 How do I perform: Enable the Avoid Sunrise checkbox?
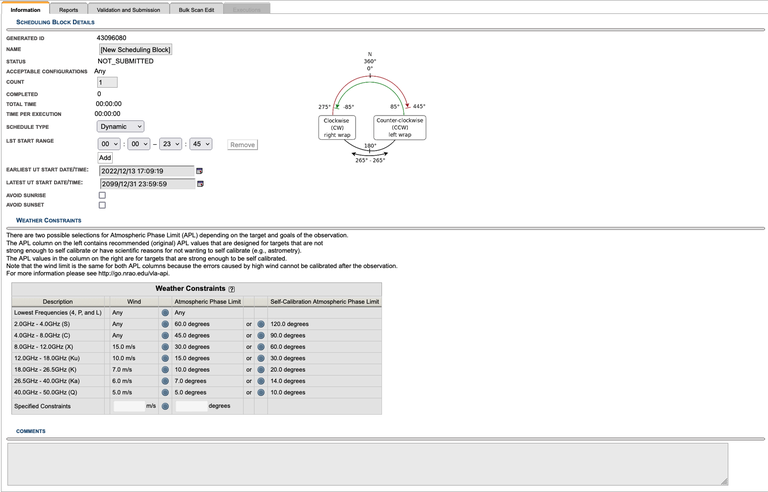tap(102, 196)
